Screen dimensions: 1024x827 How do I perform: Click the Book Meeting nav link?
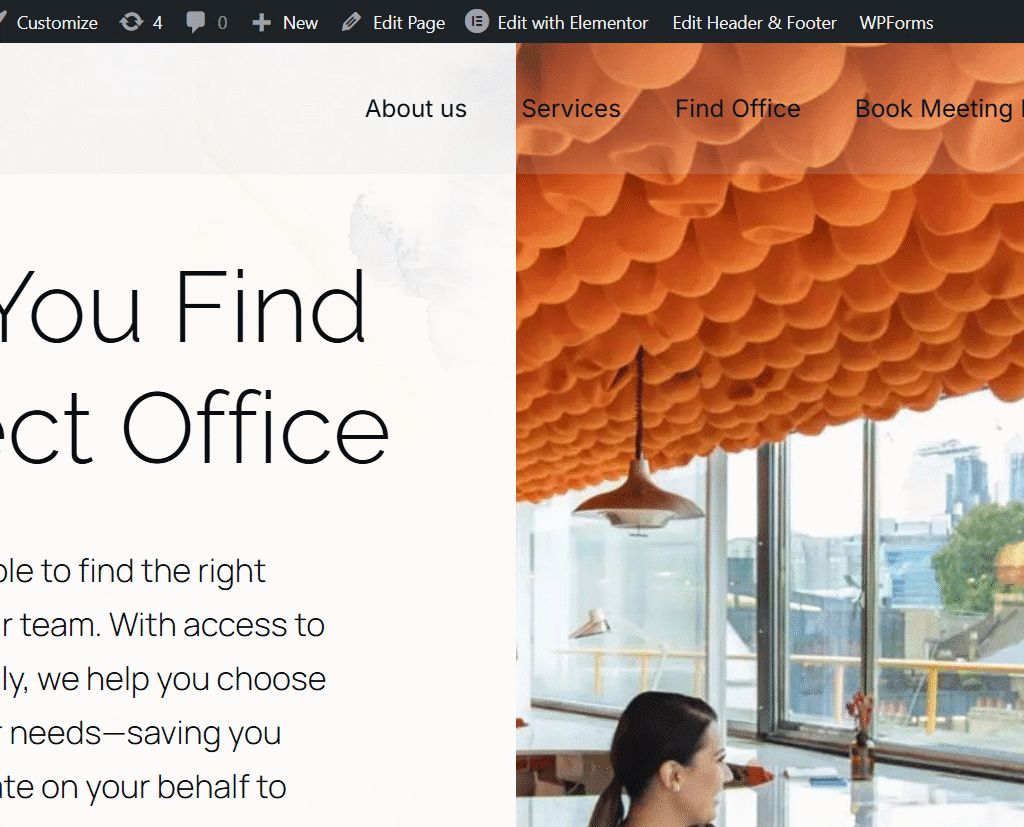938,108
